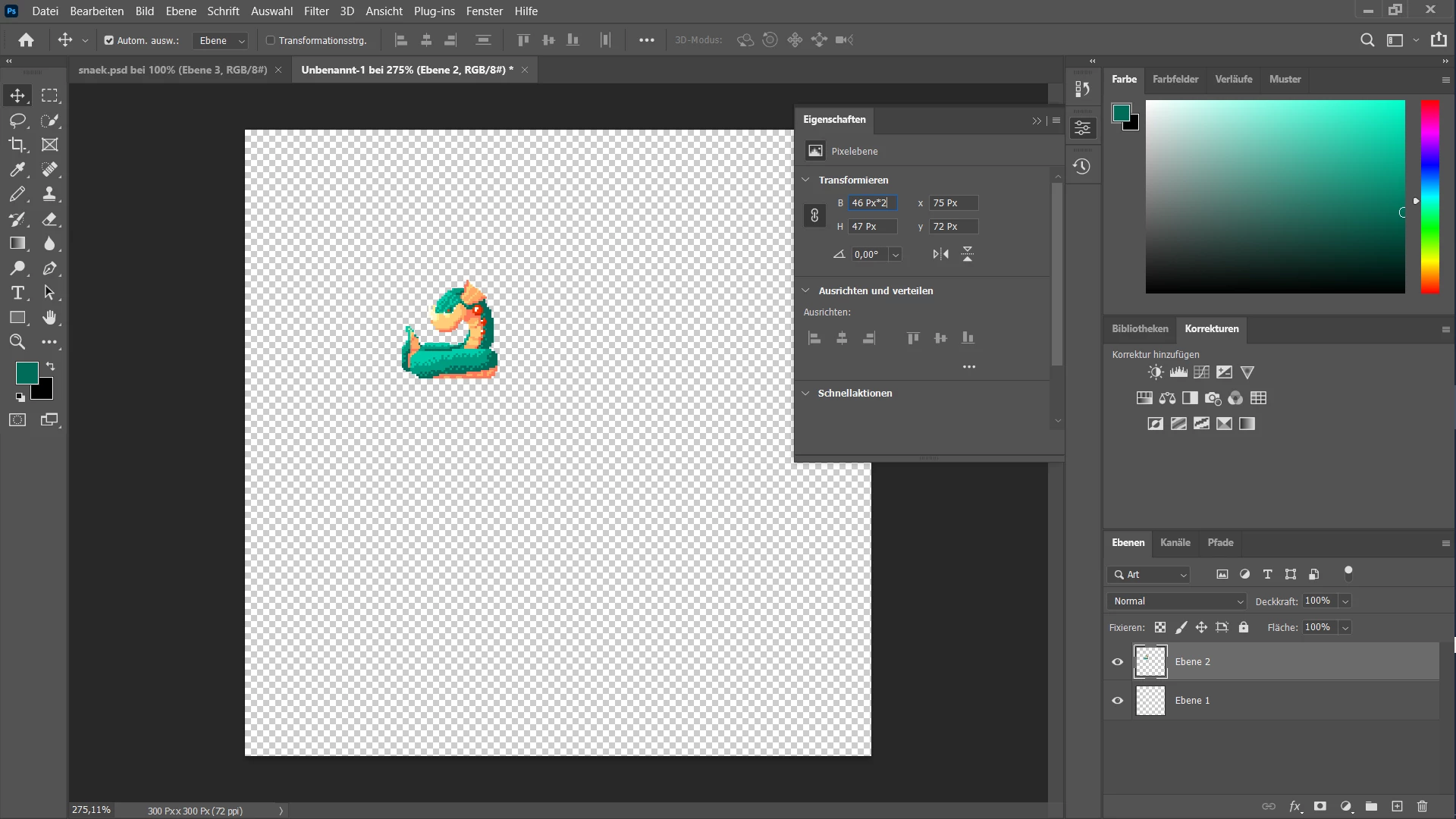The width and height of the screenshot is (1456, 819).
Task: Select the Crop tool
Action: 17,145
